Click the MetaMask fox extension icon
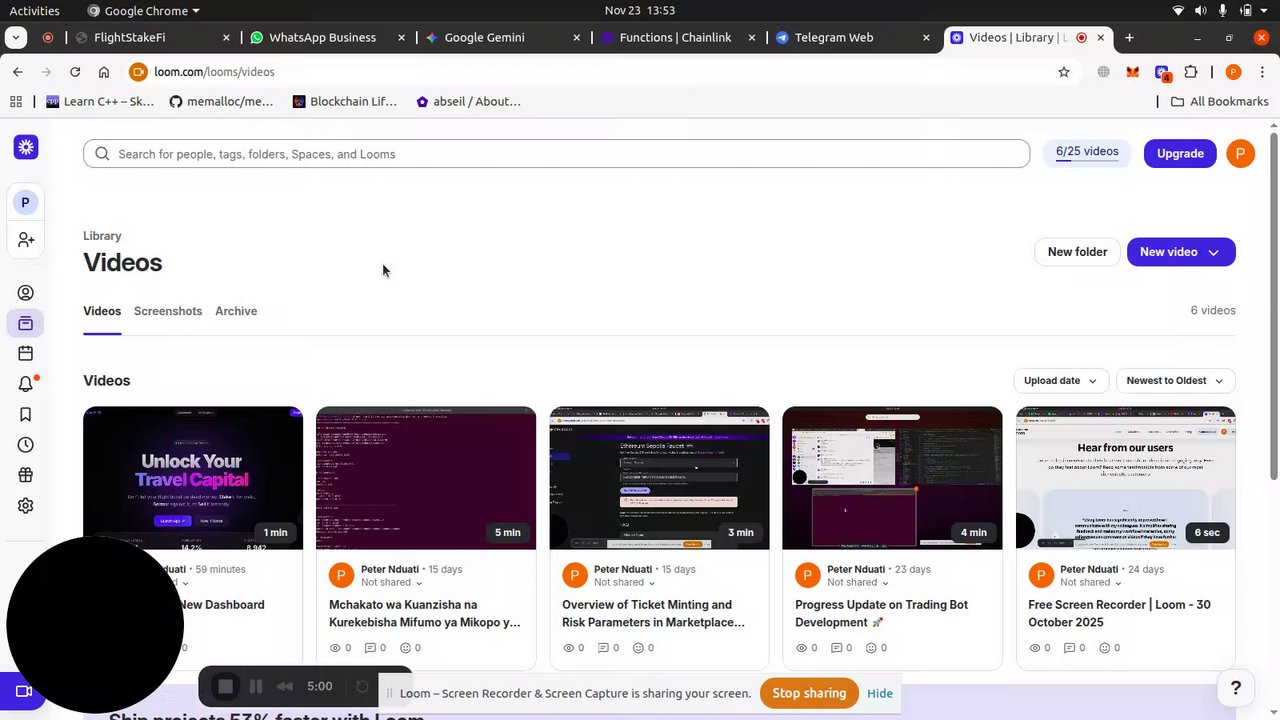The width and height of the screenshot is (1280, 720). click(1132, 72)
